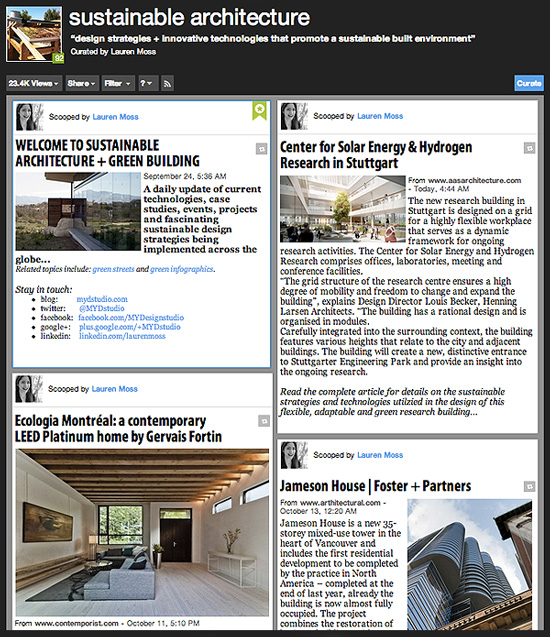Click www.aasarchitecture.com source text
The image size is (550, 637).
pos(474,180)
